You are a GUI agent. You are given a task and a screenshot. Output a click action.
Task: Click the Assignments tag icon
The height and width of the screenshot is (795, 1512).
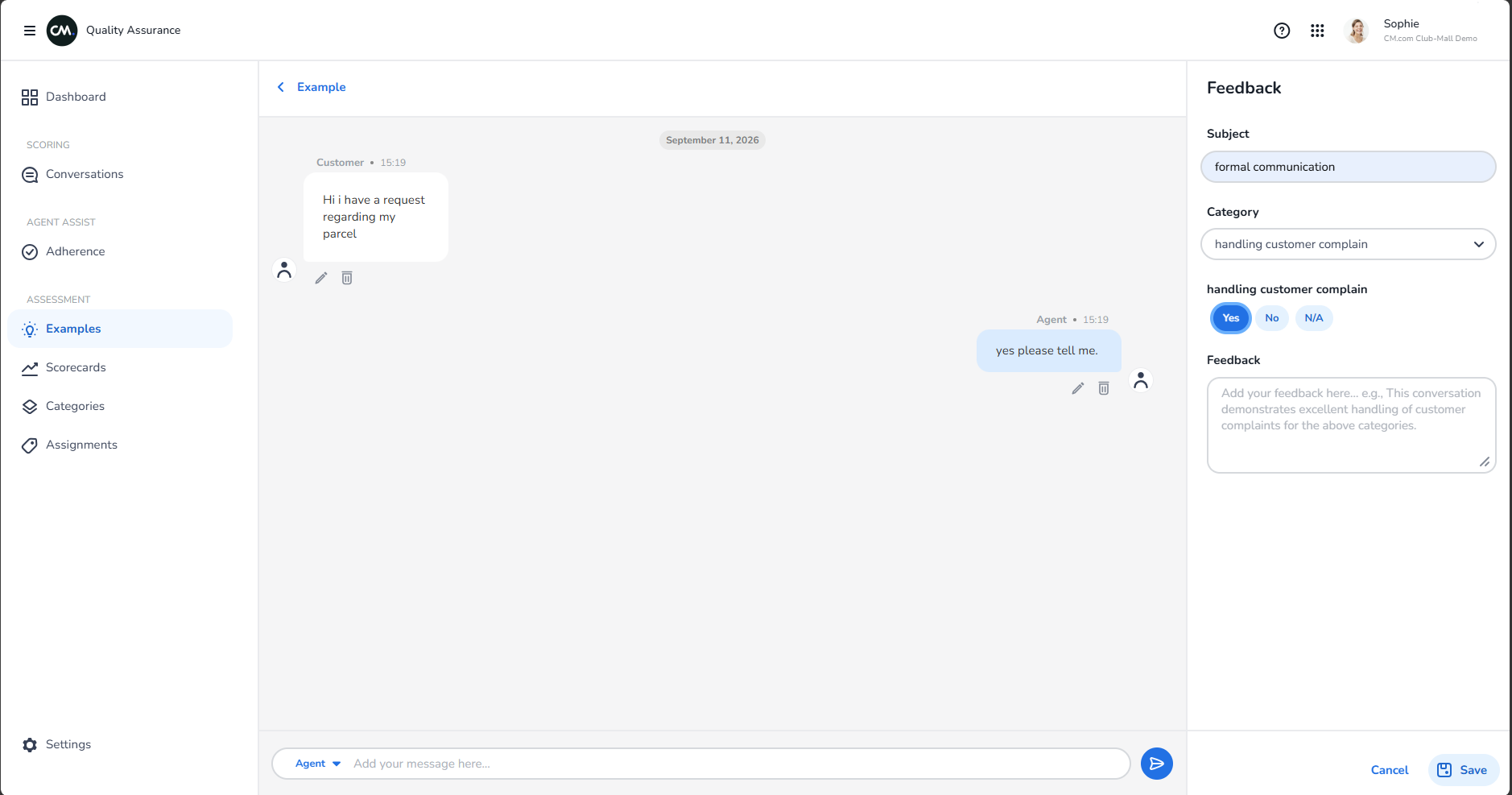point(30,445)
